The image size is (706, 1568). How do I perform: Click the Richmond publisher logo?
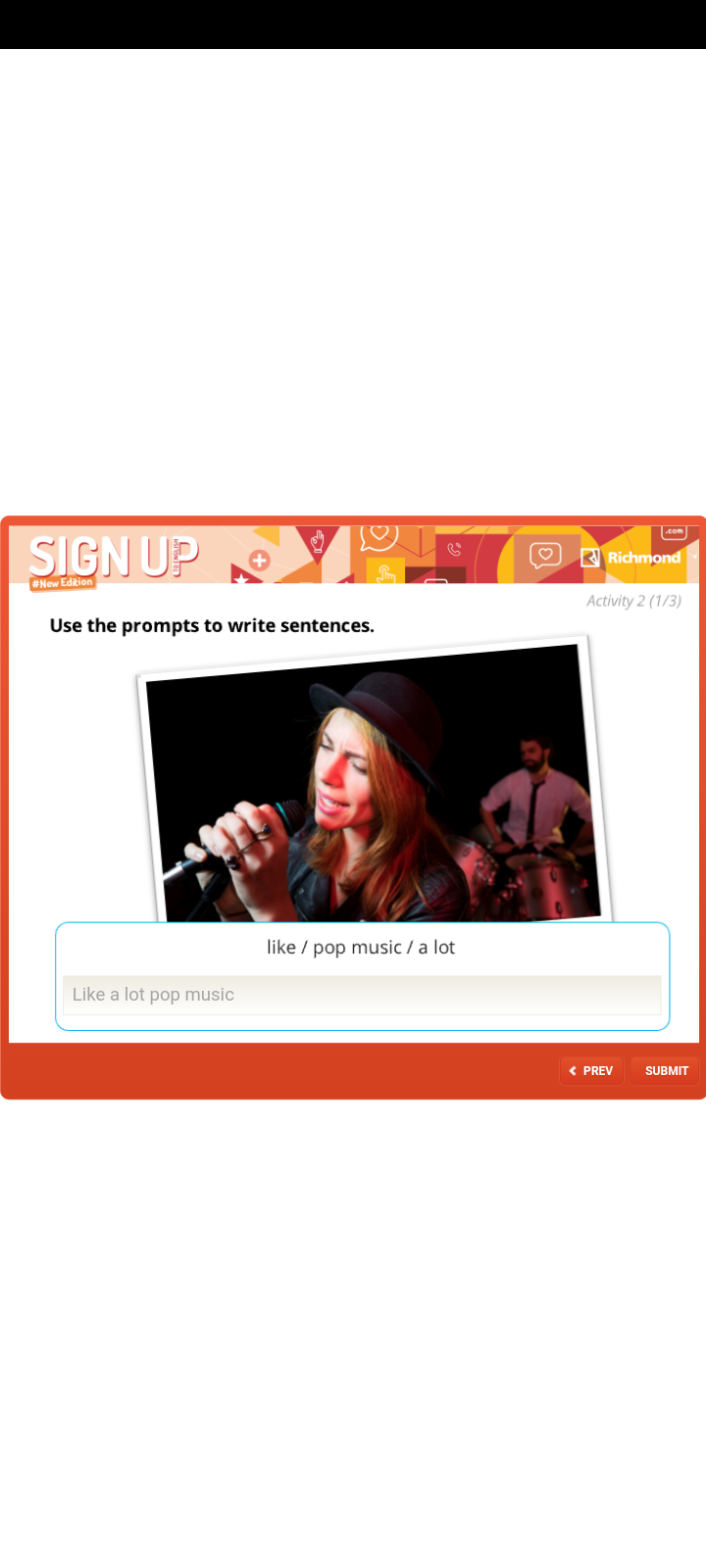coord(630,558)
